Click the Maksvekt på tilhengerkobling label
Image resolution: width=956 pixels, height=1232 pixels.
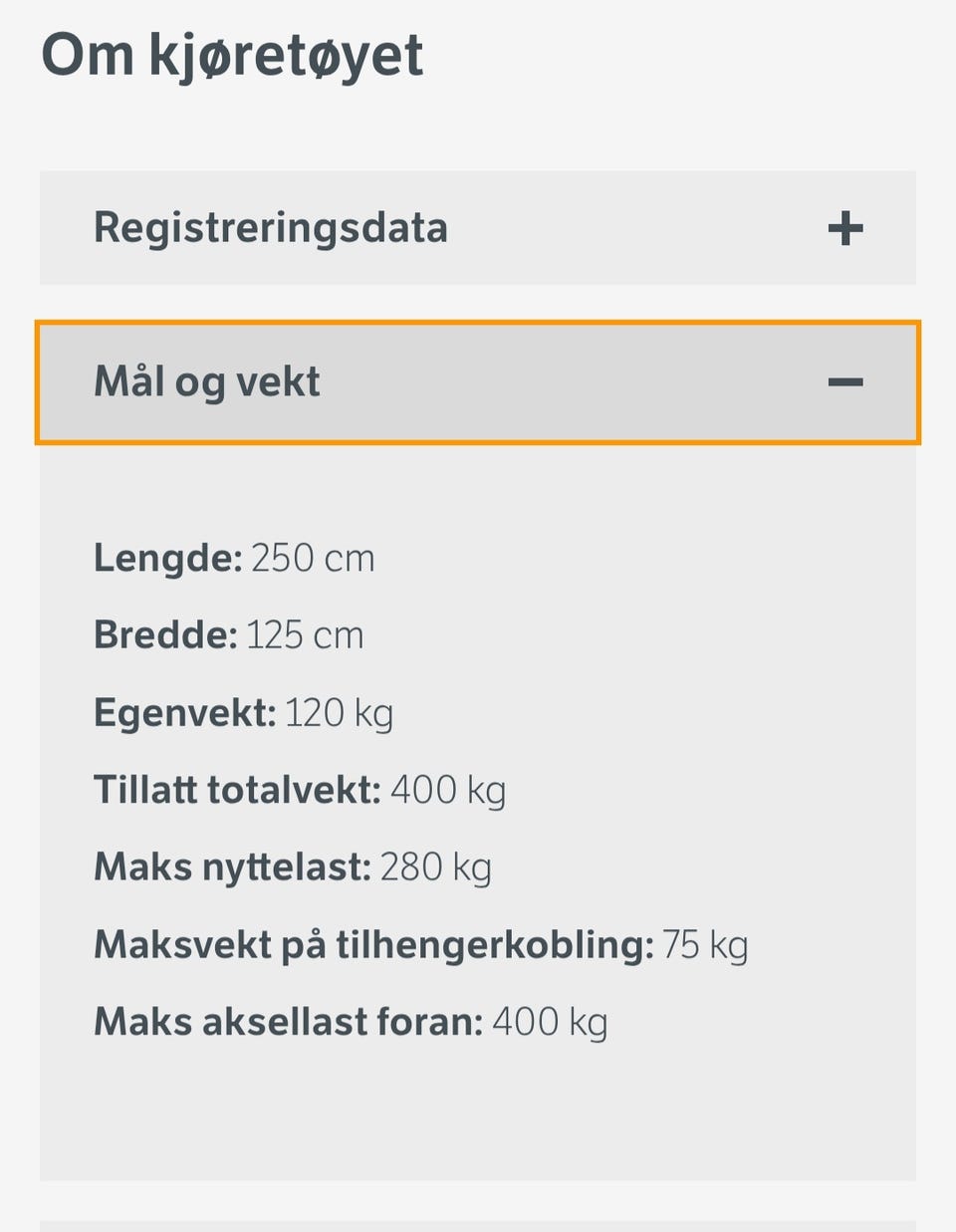point(373,944)
